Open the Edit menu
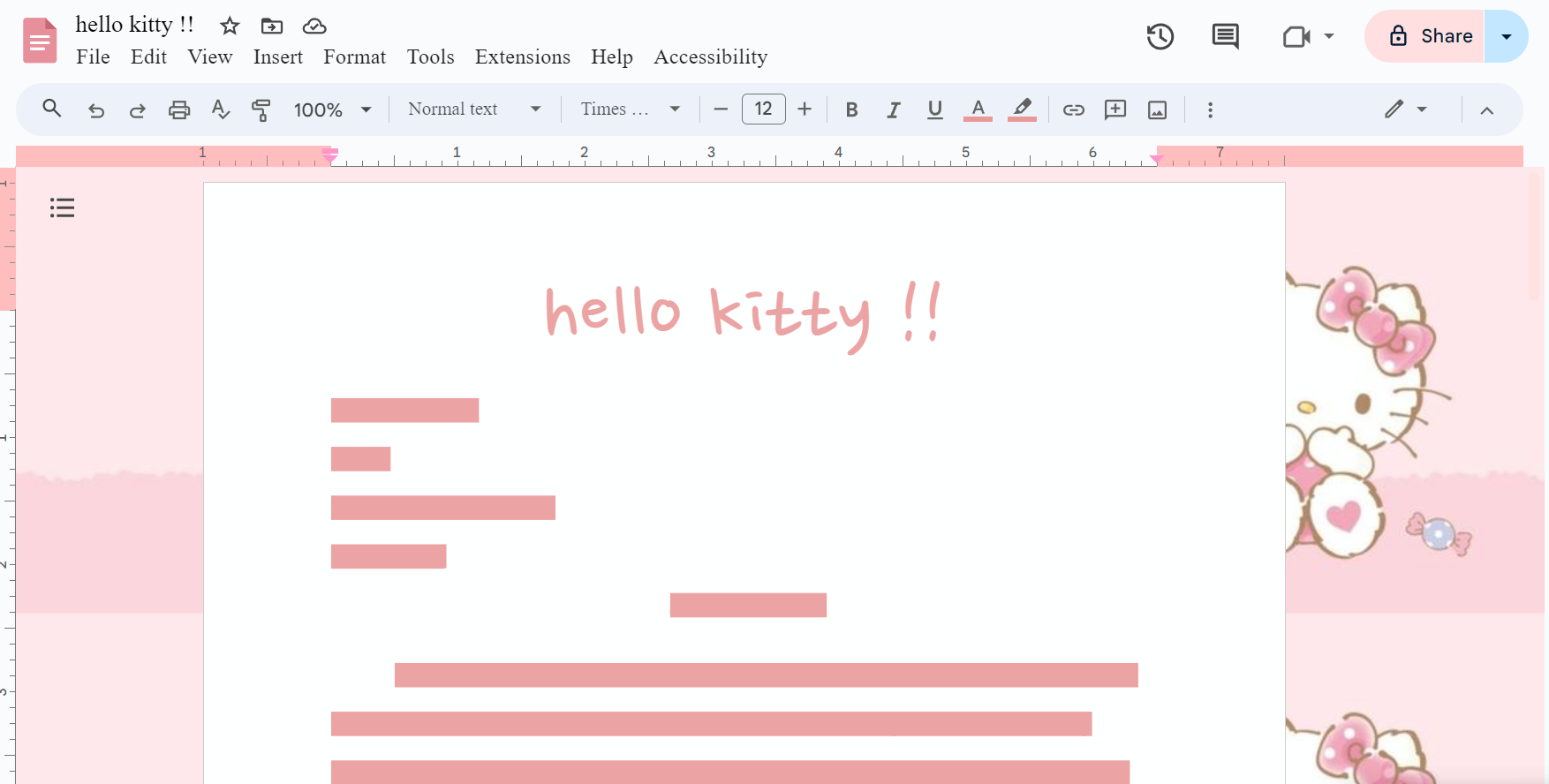The width and height of the screenshot is (1549, 784). pos(148,57)
